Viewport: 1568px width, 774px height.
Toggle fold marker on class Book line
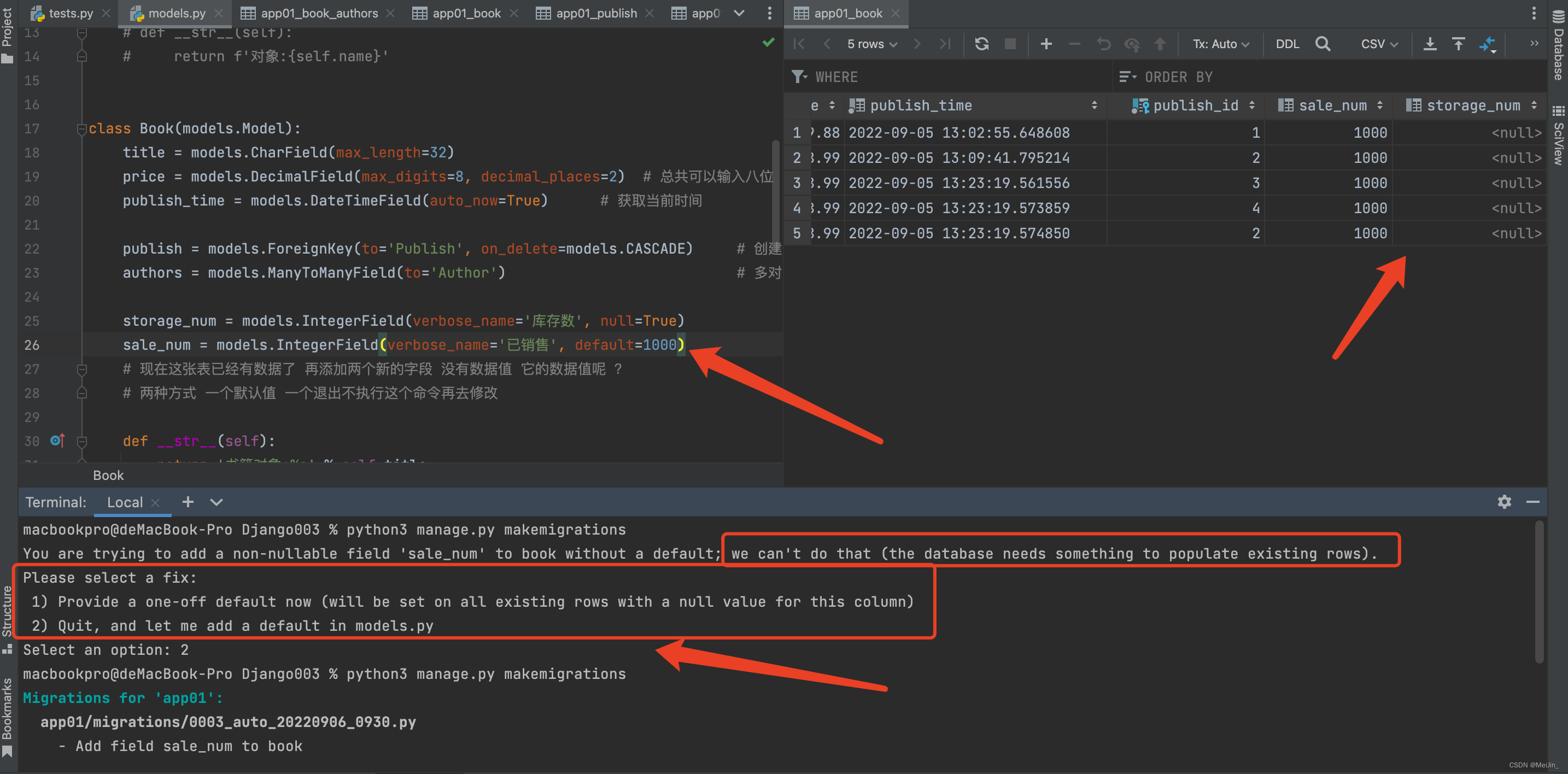(81, 129)
